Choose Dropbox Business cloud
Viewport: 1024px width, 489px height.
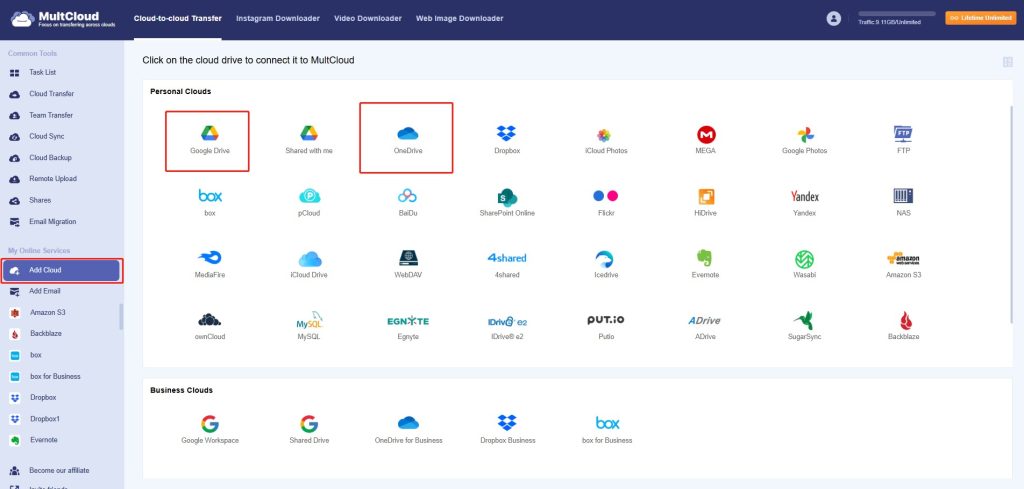[507, 429]
